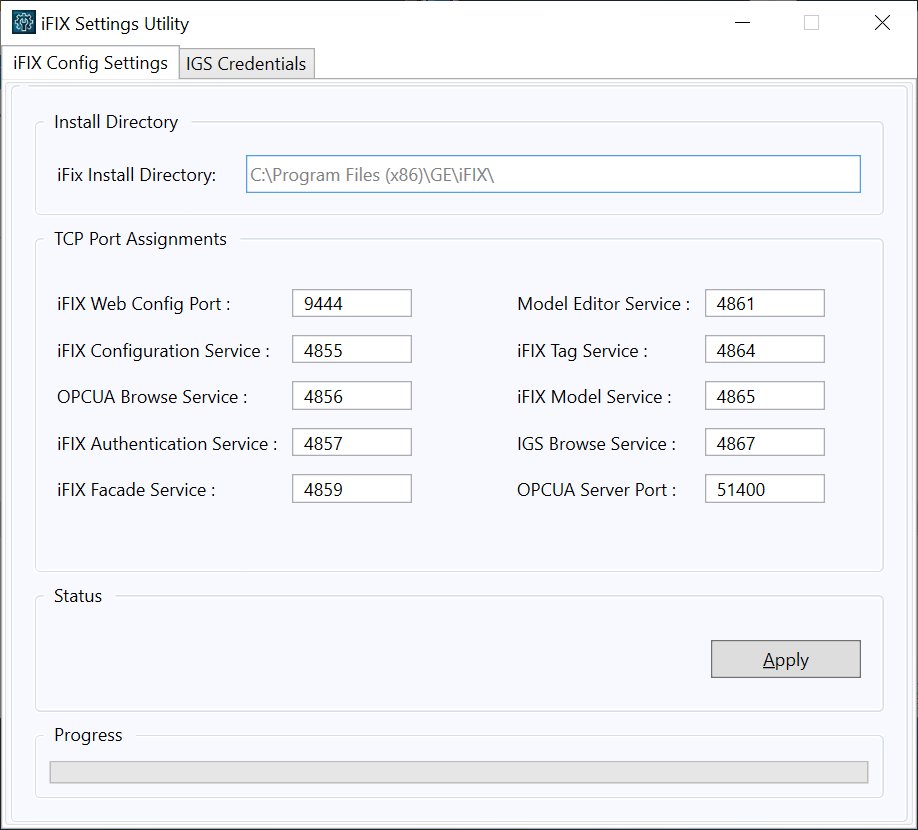Click the Apply button
This screenshot has width=918, height=830.
click(786, 659)
